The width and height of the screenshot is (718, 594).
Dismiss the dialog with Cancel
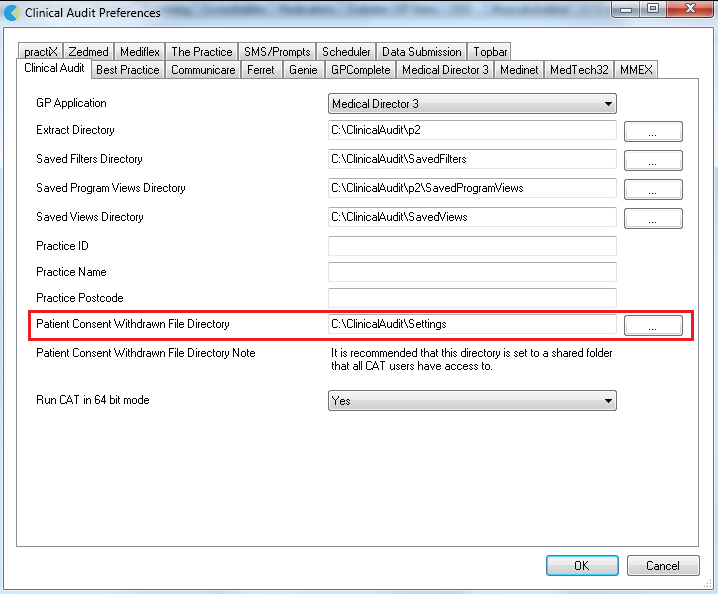click(663, 566)
